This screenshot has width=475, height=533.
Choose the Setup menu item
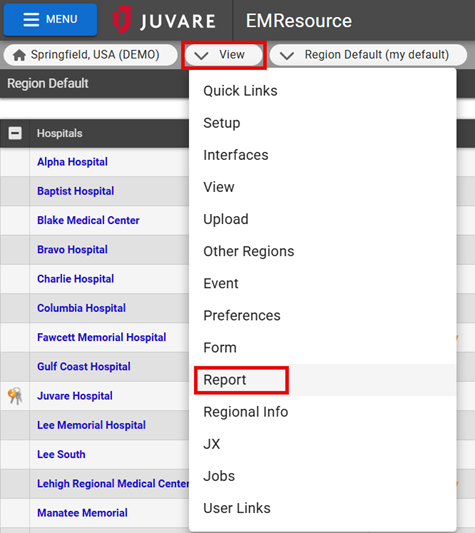322,123
